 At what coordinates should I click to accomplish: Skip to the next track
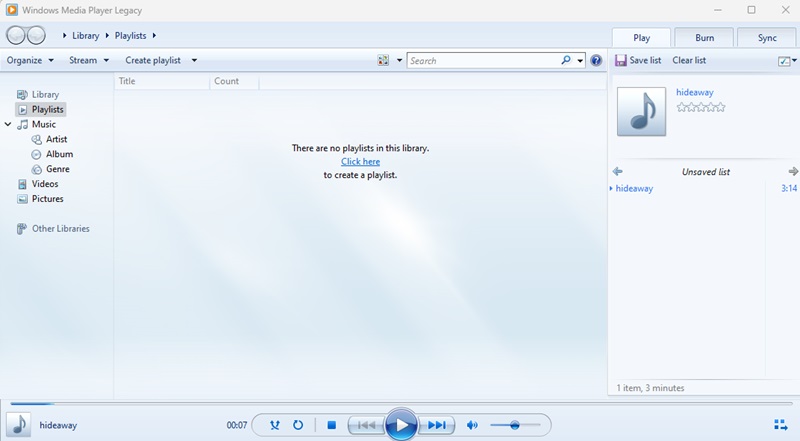[437, 425]
